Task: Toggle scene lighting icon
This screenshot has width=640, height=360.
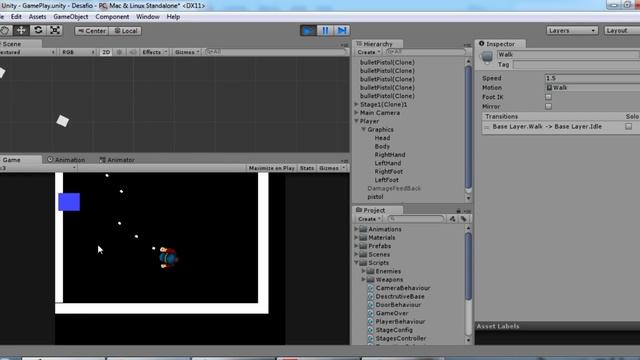Action: click(120, 52)
